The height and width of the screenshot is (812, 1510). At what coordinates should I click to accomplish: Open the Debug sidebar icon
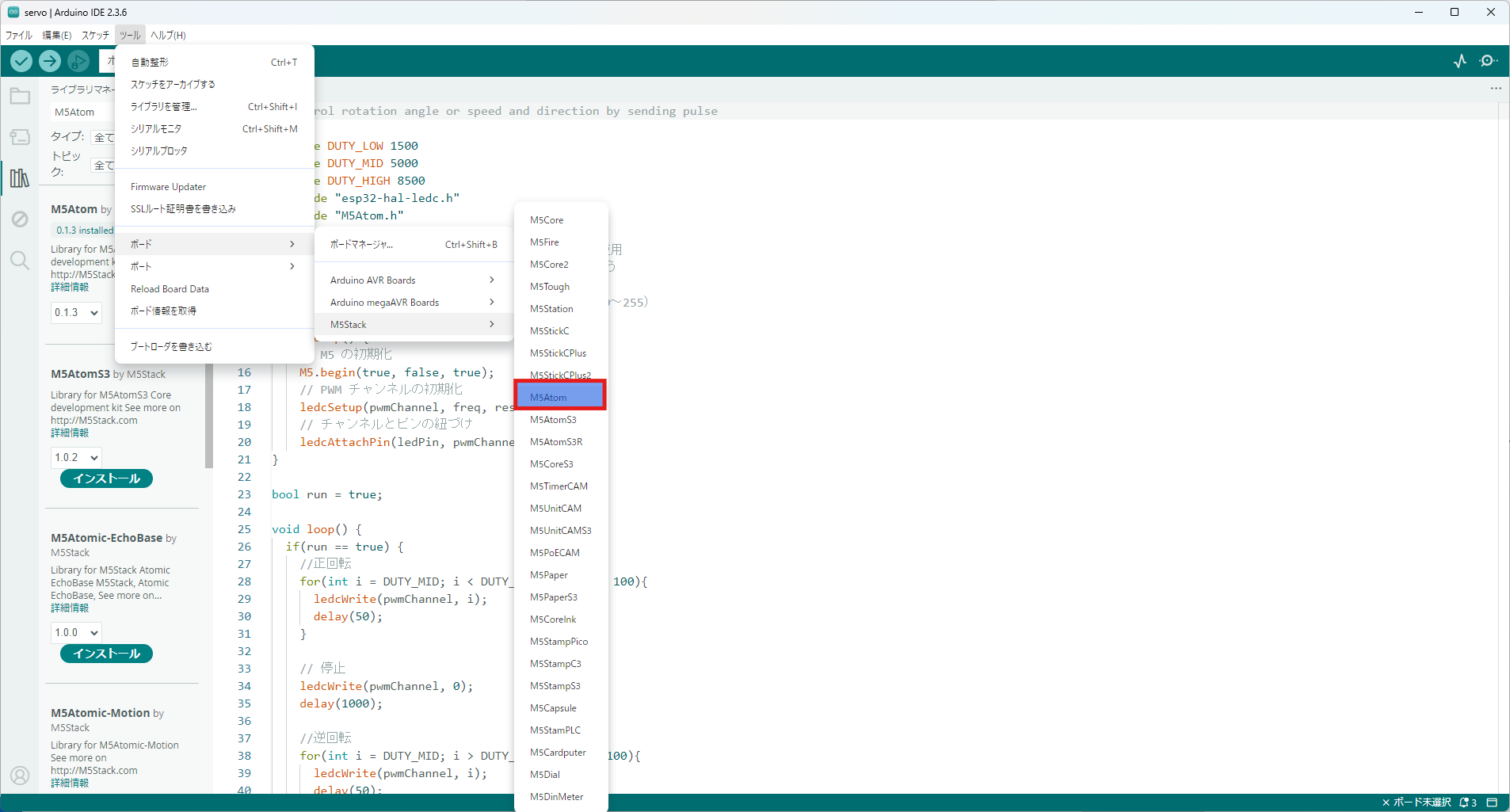19,219
